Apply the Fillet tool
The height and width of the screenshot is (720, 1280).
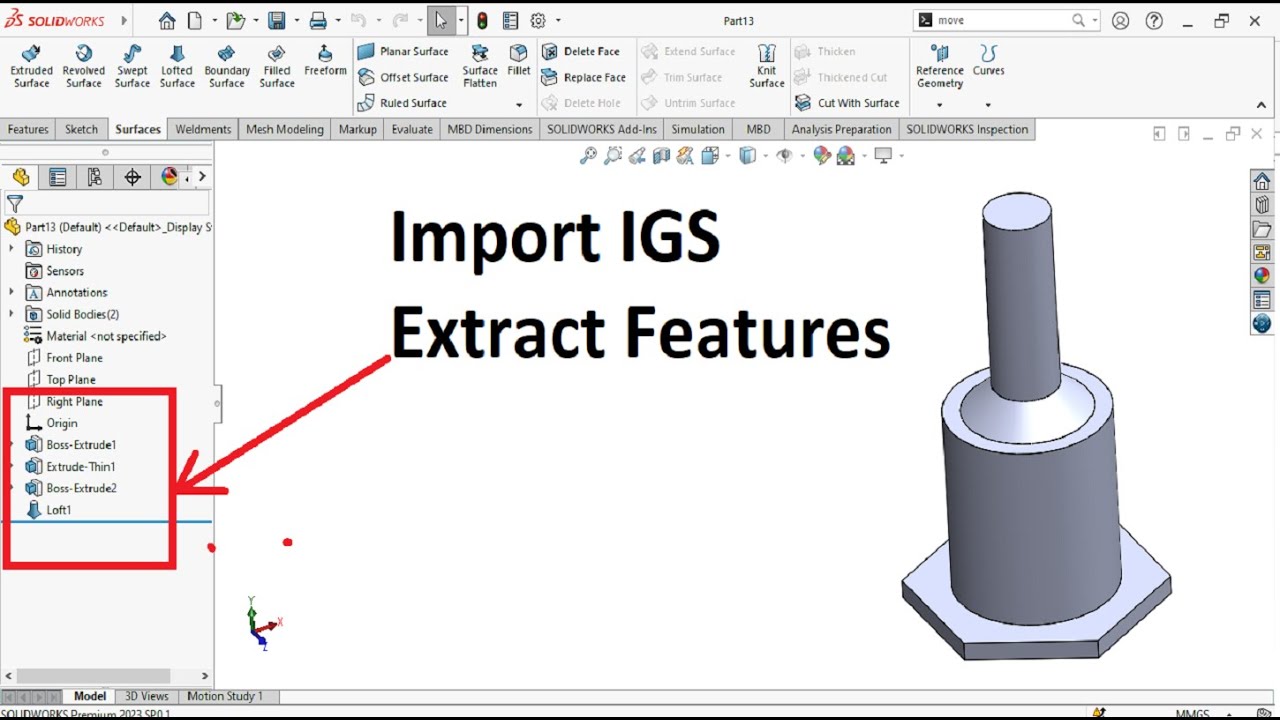click(x=519, y=61)
